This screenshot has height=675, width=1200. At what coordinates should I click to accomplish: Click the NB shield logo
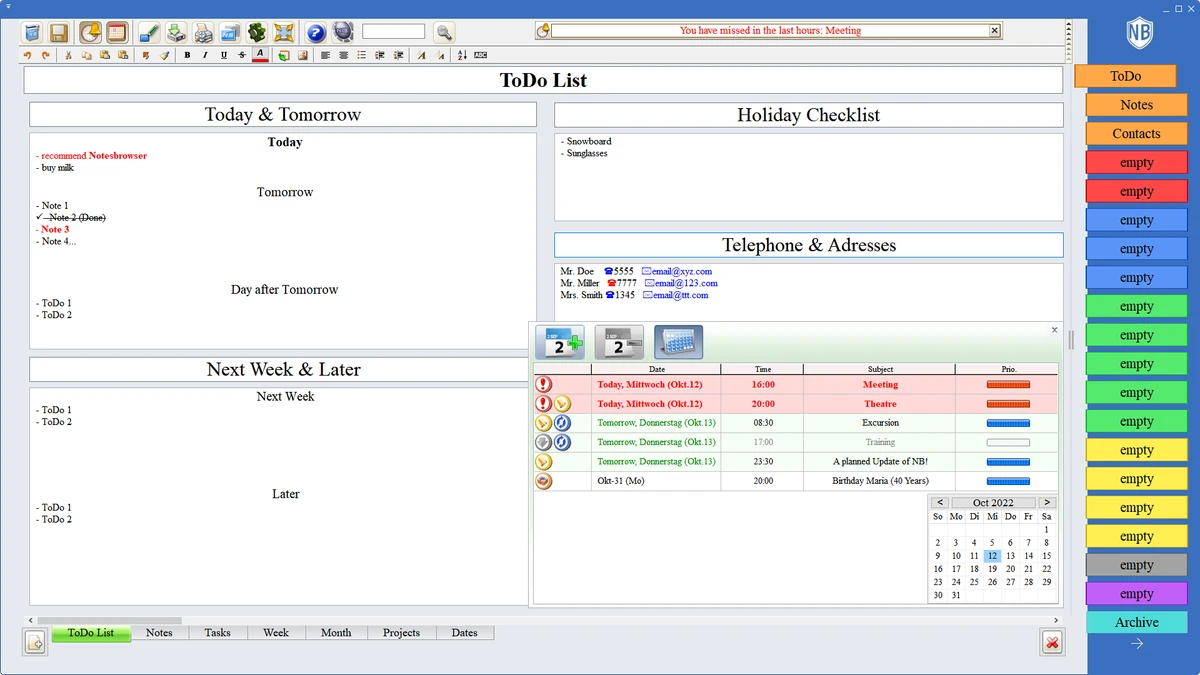pyautogui.click(x=1138, y=33)
